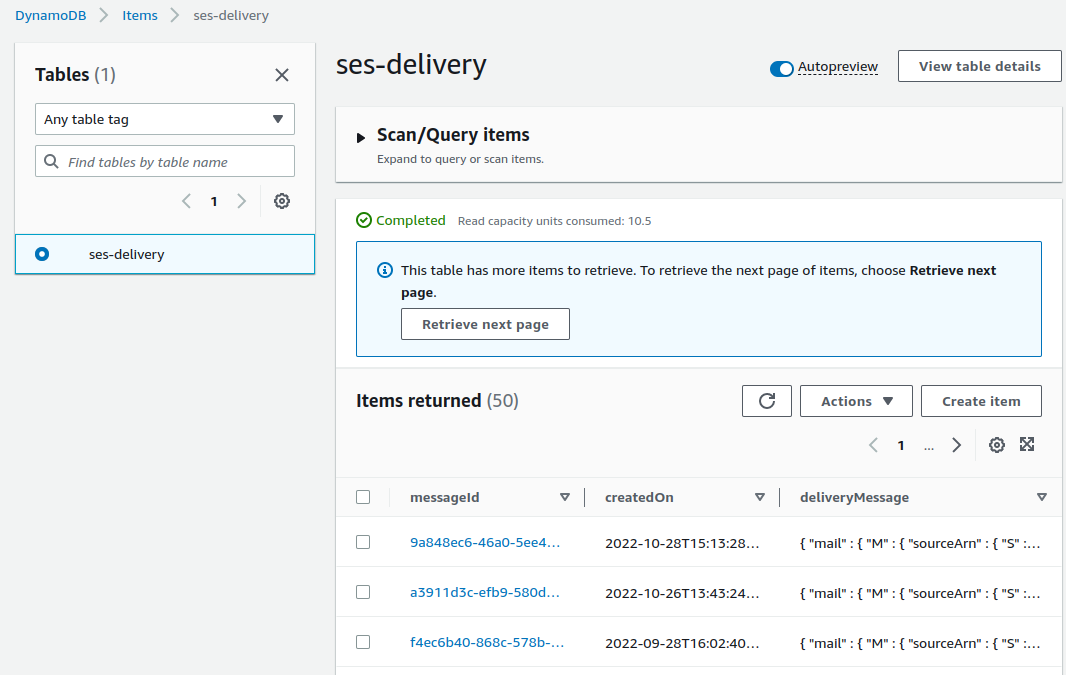1066x675 pixels.
Task: Go to previous page of tables list
Action: pyautogui.click(x=186, y=201)
